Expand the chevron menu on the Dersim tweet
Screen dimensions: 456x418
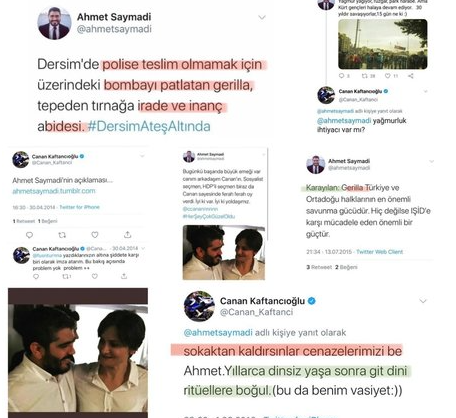point(262,17)
